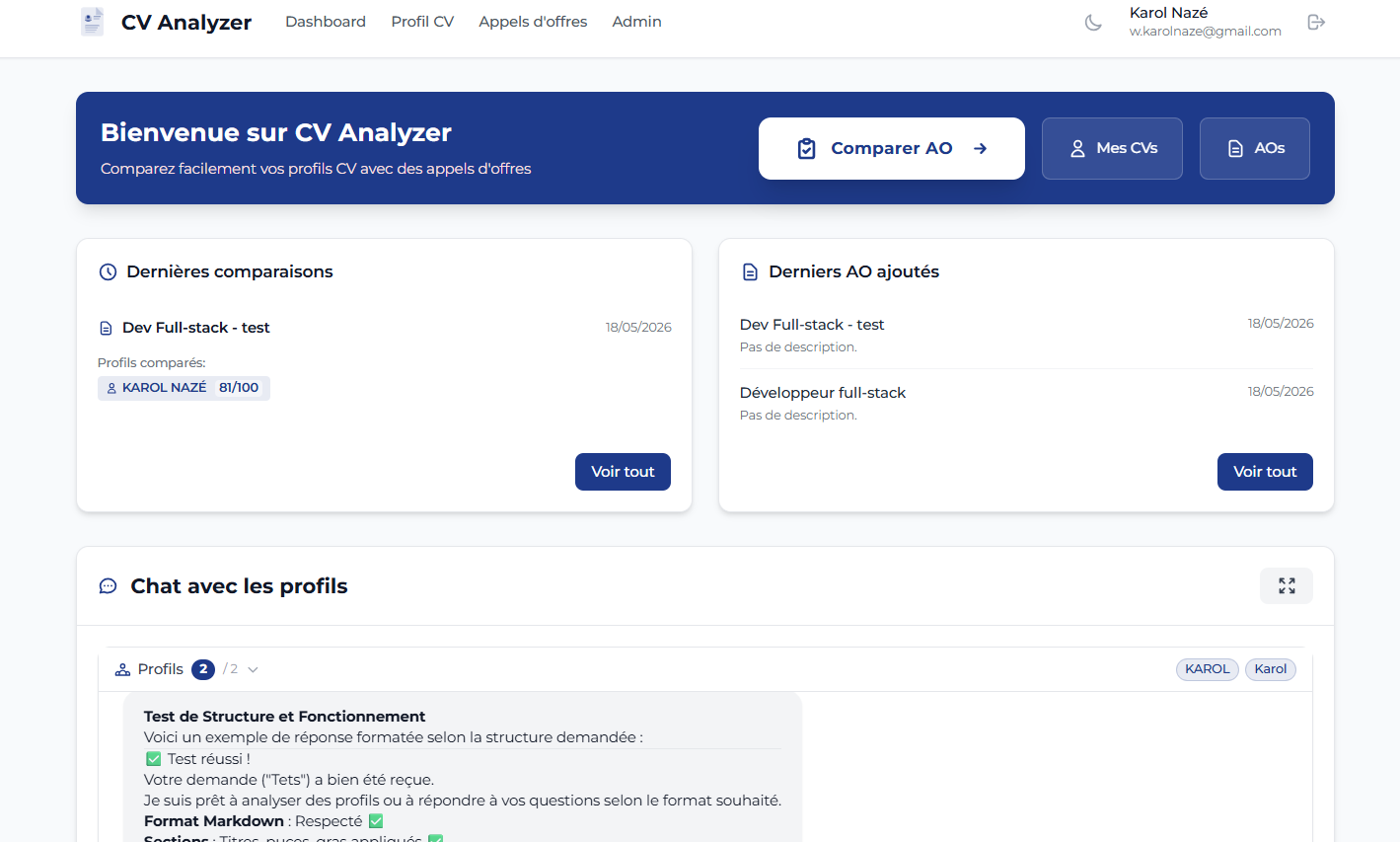Image resolution: width=1400 pixels, height=842 pixels.
Task: Click the Bienvenue sur CV Analyzer heading
Action: (x=276, y=132)
